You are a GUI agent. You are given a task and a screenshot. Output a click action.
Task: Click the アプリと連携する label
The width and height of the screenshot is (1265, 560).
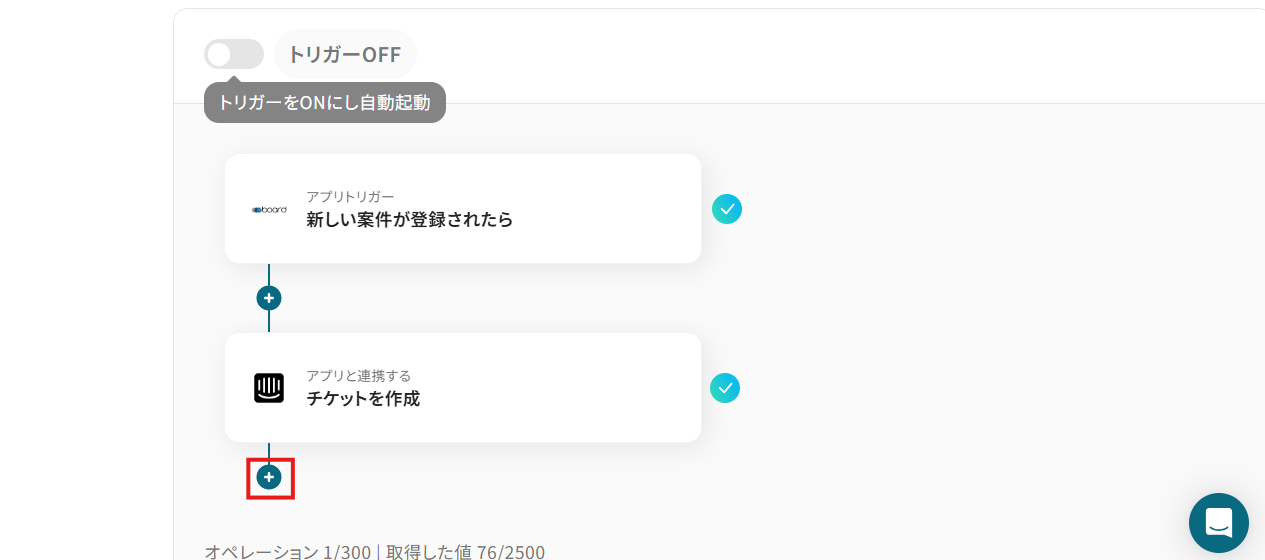[x=358, y=376]
